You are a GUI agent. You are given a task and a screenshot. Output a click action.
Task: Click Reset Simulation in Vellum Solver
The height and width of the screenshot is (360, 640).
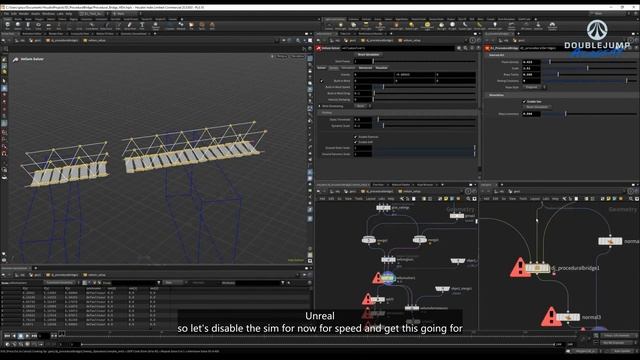pos(368,55)
